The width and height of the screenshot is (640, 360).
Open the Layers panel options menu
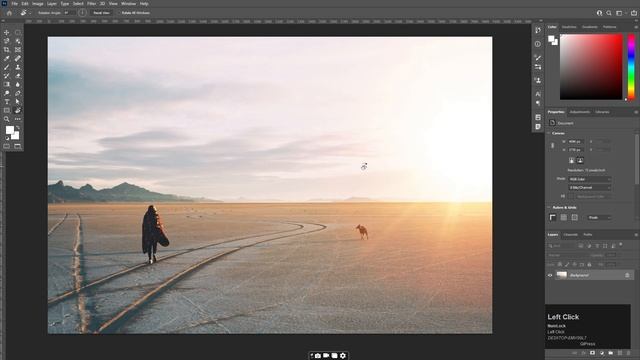pyautogui.click(x=636, y=235)
